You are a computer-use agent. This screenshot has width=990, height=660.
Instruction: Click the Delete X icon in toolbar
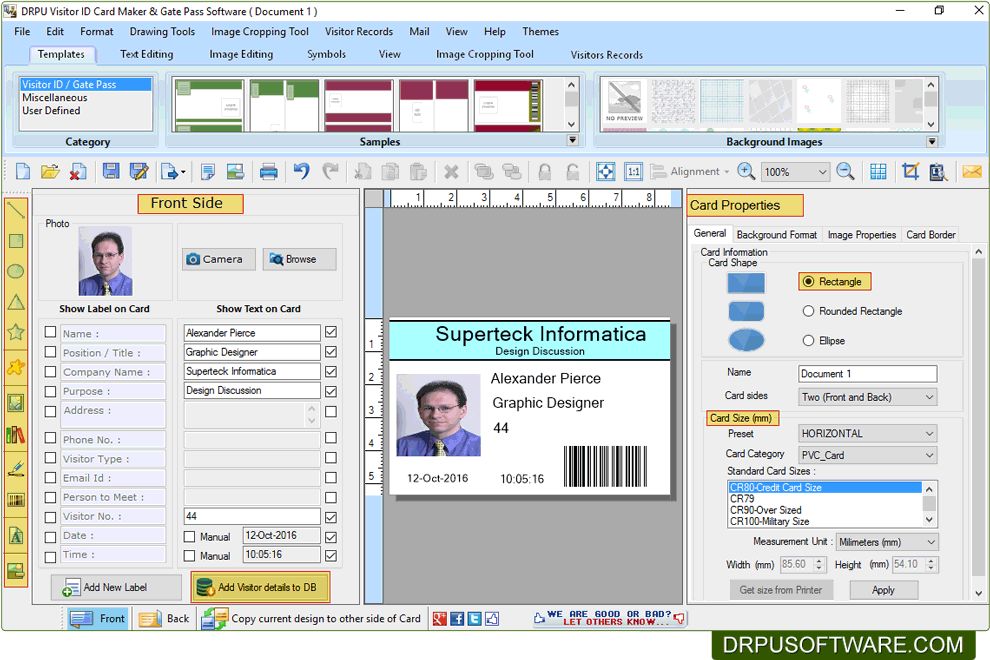451,171
